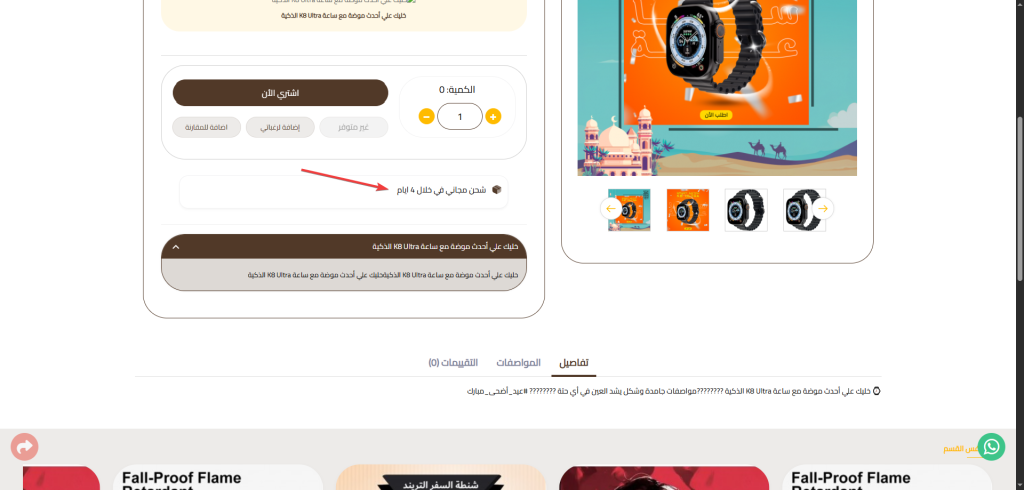Click the اشتري الأن buy button
This screenshot has width=1024, height=490.
pyautogui.click(x=280, y=93)
